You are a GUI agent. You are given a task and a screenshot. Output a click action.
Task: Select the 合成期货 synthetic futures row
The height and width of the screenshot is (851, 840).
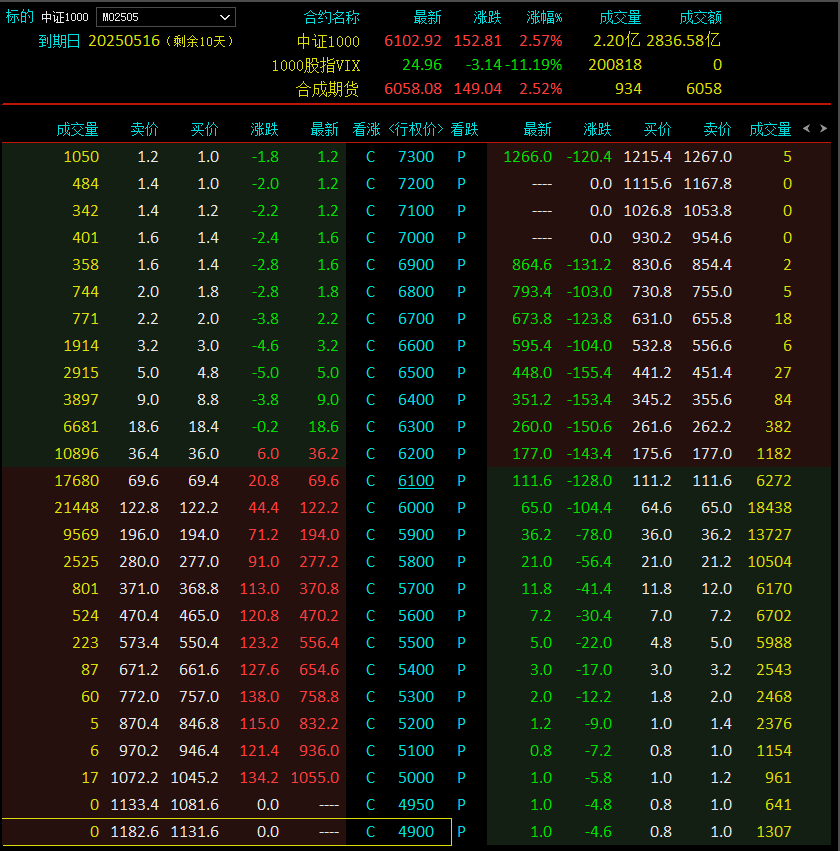point(327,89)
